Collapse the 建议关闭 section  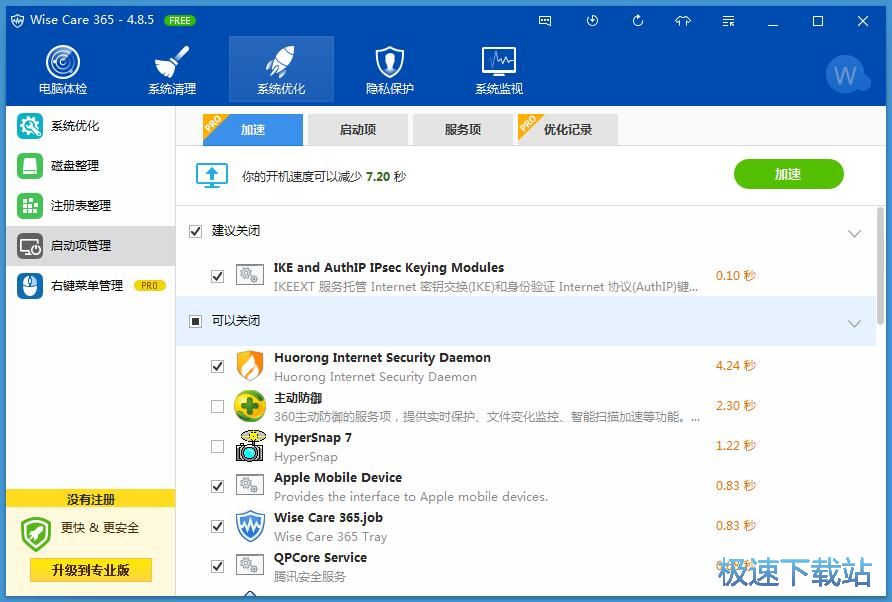(855, 232)
